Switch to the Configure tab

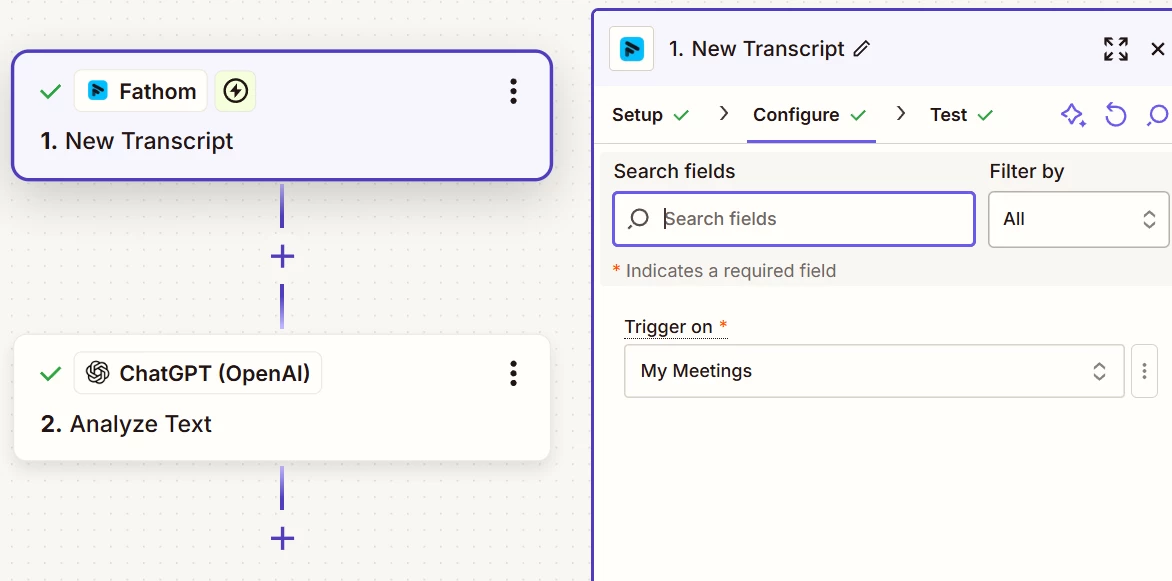[810, 115]
